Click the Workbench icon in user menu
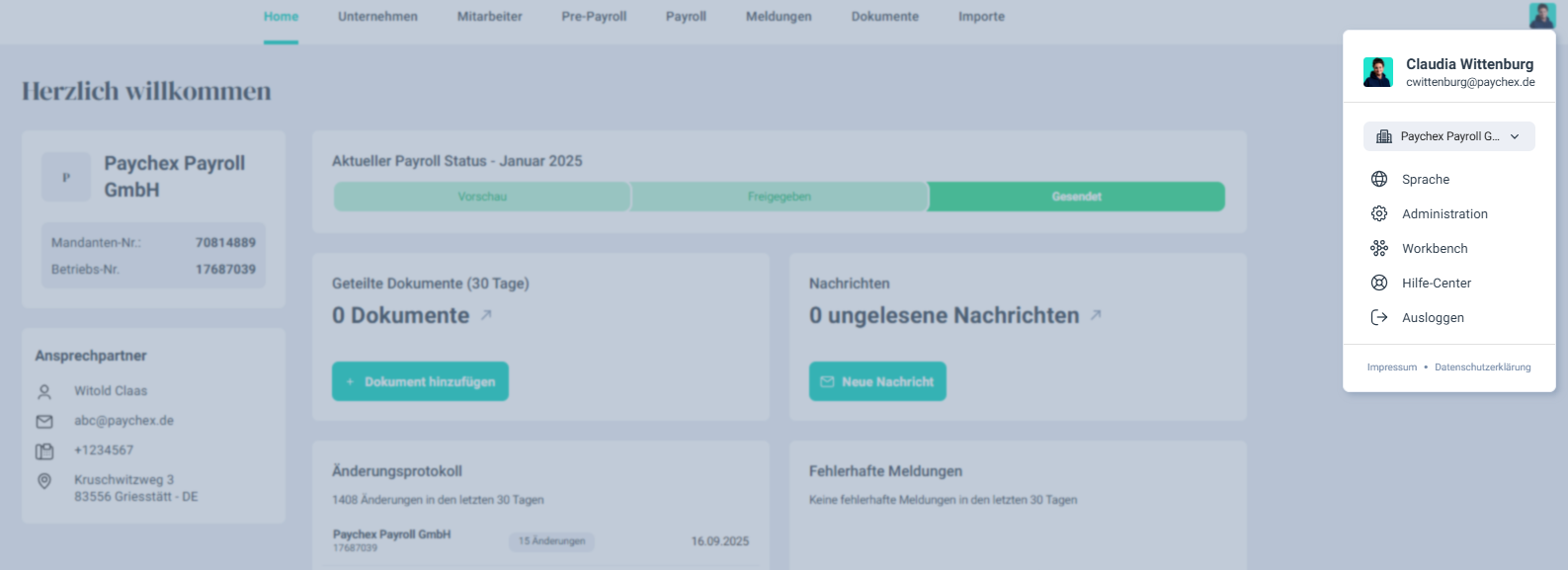Screen dimensions: 1568x570 [1379, 248]
